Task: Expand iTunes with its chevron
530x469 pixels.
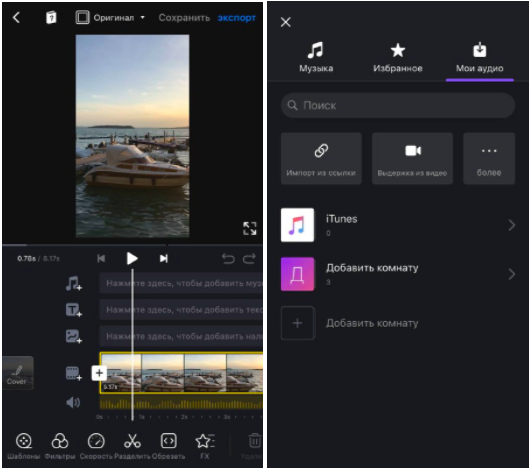Action: pyautogui.click(x=511, y=225)
